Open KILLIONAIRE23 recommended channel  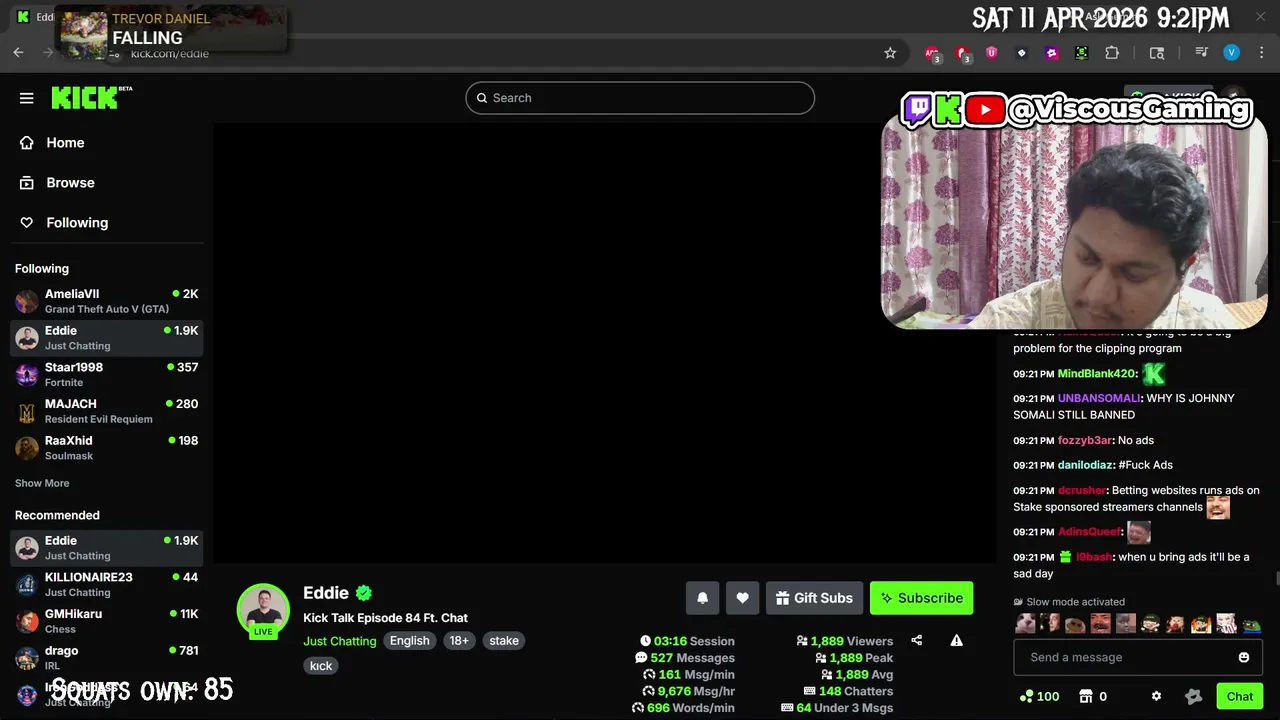coord(106,584)
